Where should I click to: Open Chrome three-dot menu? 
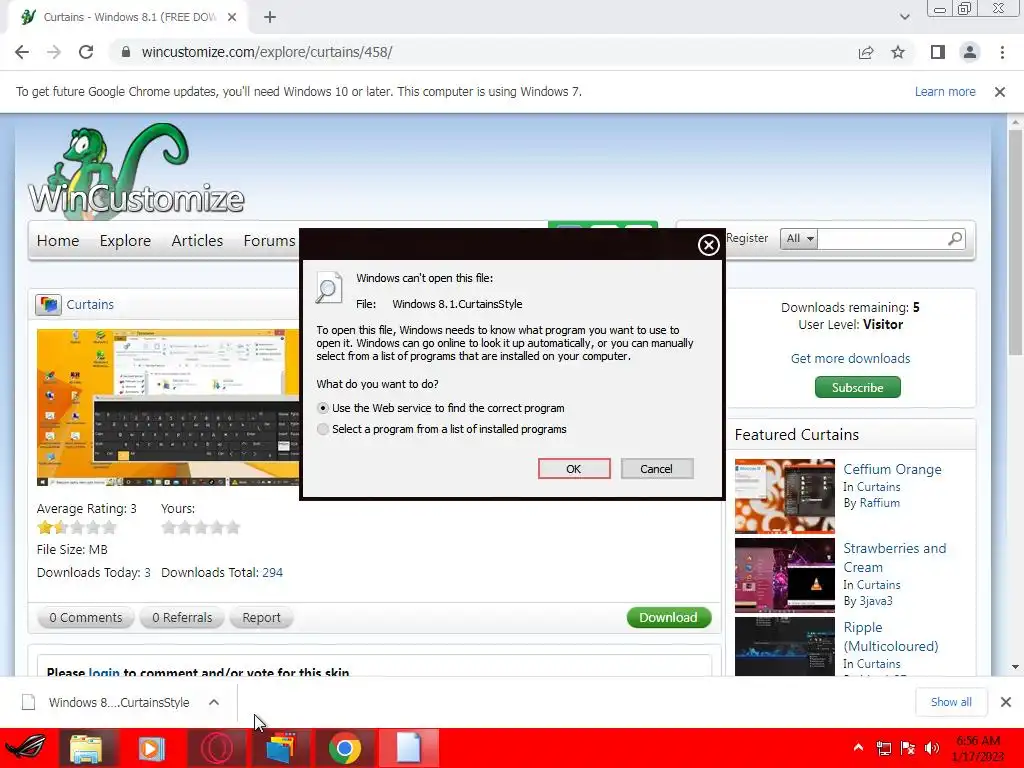pyautogui.click(x=1002, y=52)
